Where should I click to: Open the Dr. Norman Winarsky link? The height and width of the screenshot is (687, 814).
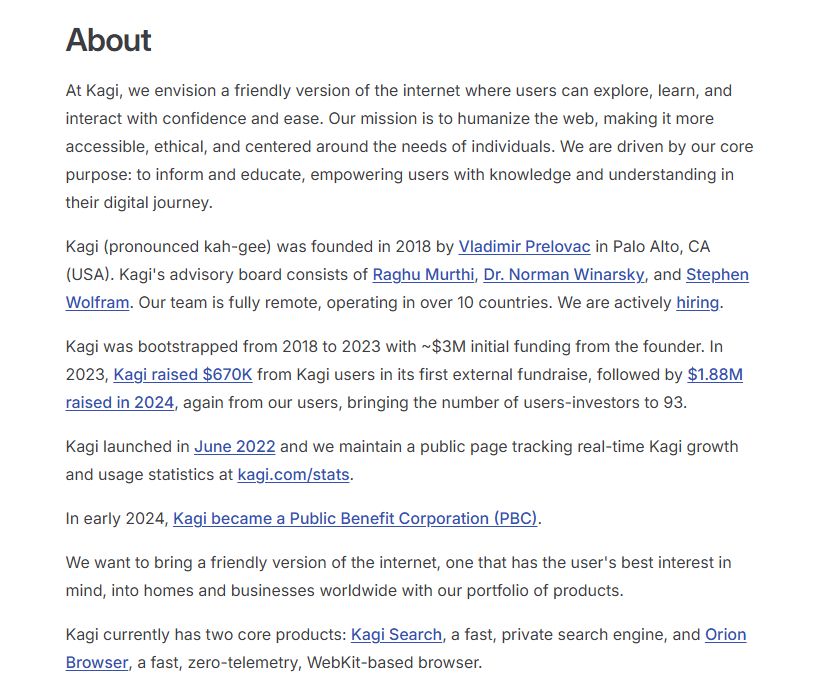click(x=564, y=274)
